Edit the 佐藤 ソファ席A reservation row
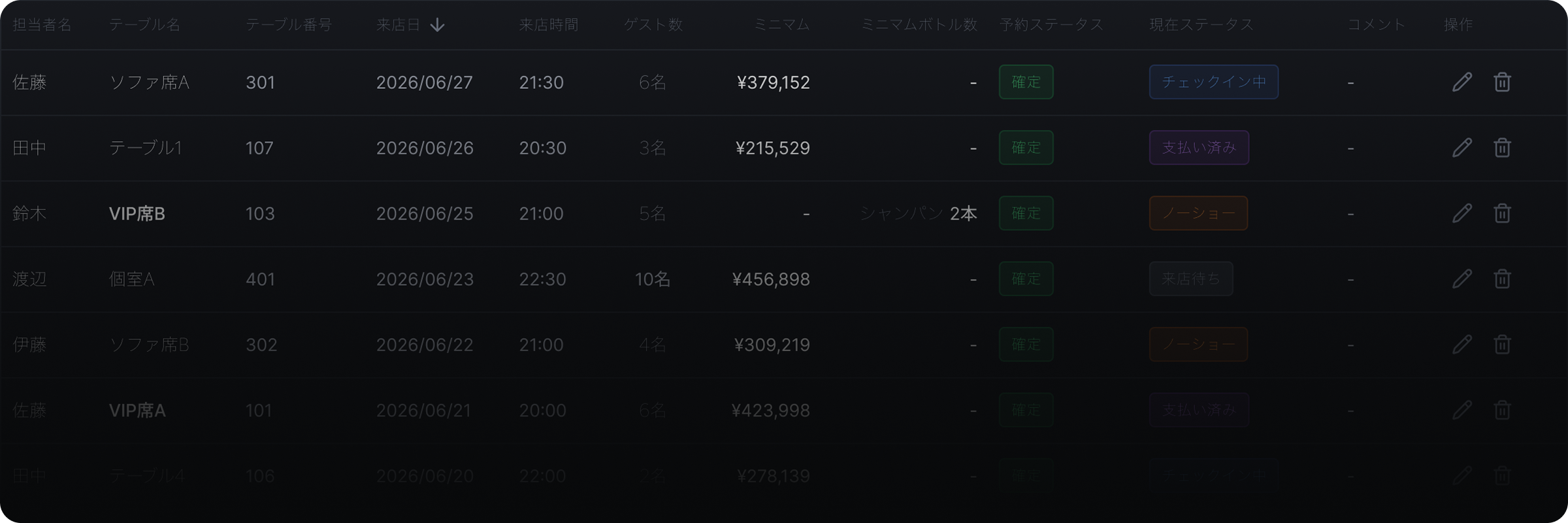This screenshot has height=523, width=1568. [1462, 82]
